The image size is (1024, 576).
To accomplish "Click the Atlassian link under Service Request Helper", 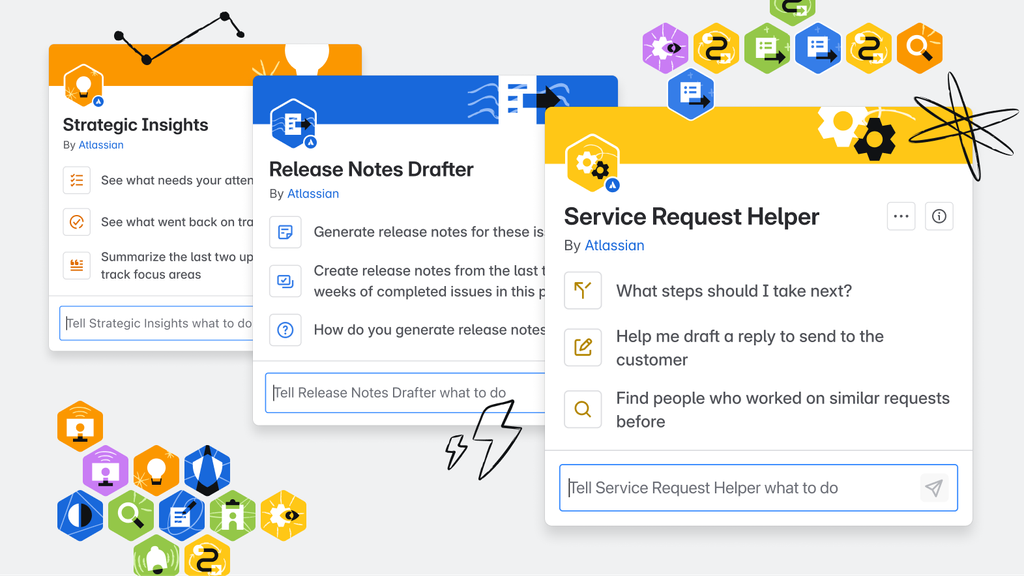I will [x=614, y=245].
